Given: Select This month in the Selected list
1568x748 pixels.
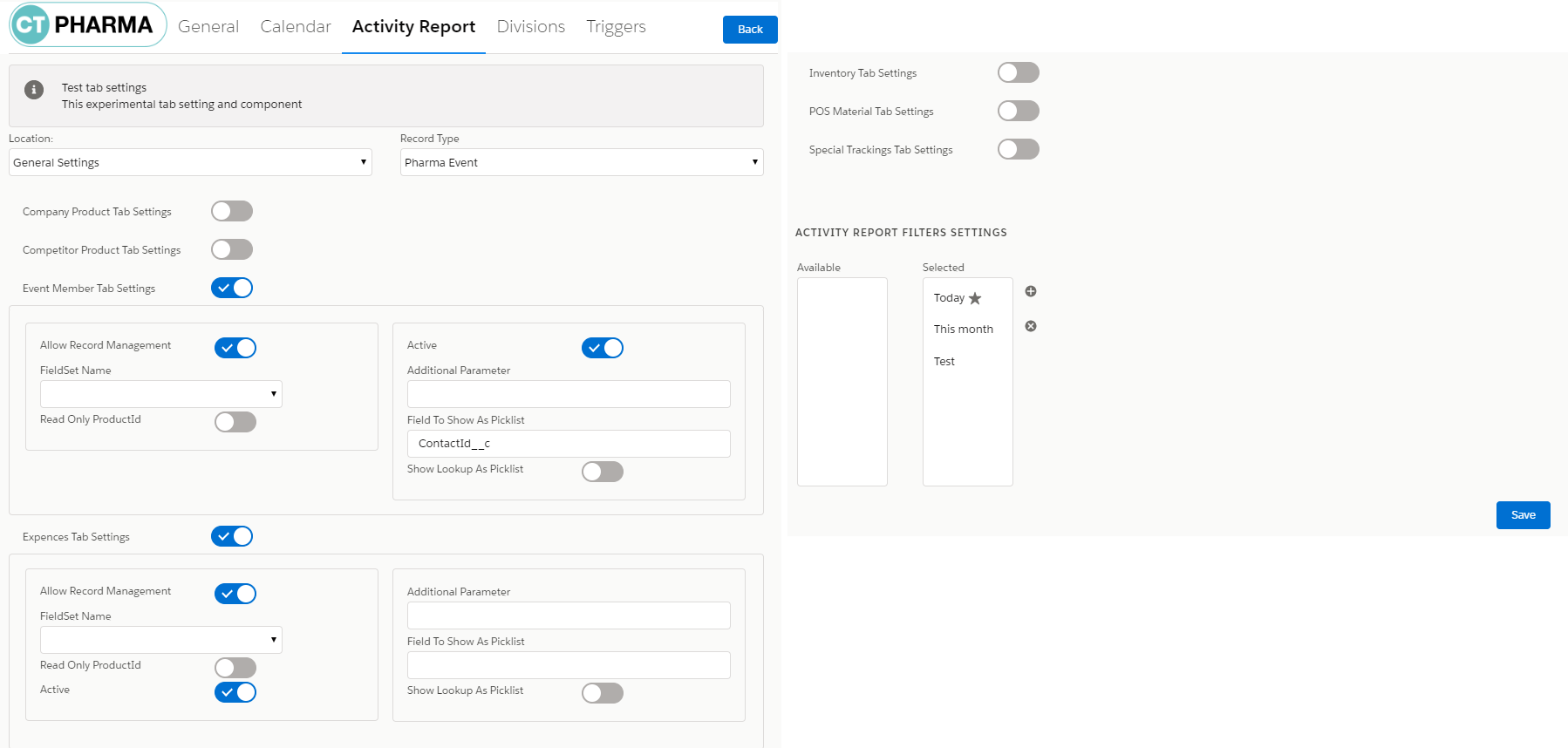Looking at the screenshot, I should point(963,330).
